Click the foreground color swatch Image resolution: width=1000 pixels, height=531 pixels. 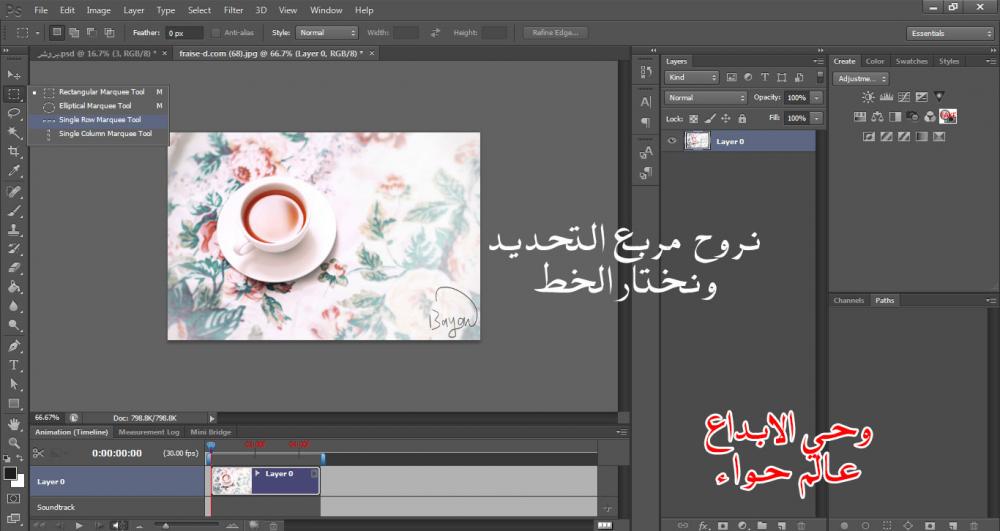[10, 472]
